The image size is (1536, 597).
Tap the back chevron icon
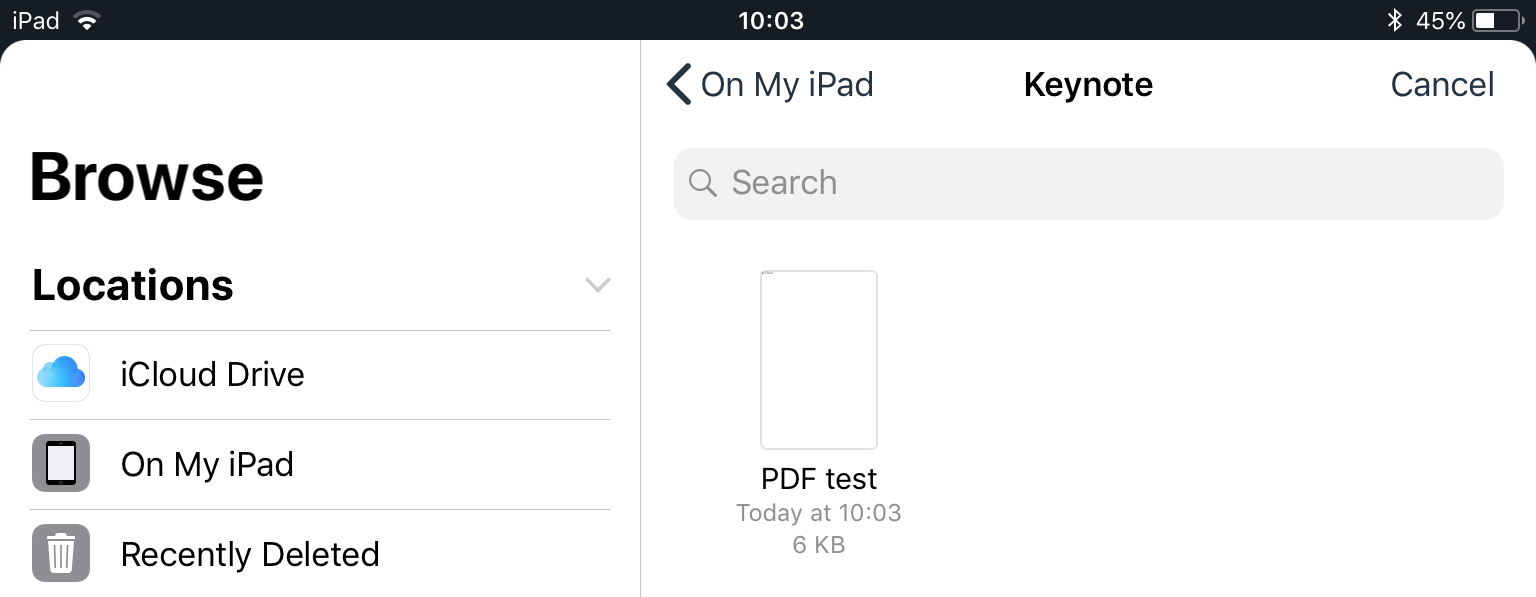coord(679,85)
